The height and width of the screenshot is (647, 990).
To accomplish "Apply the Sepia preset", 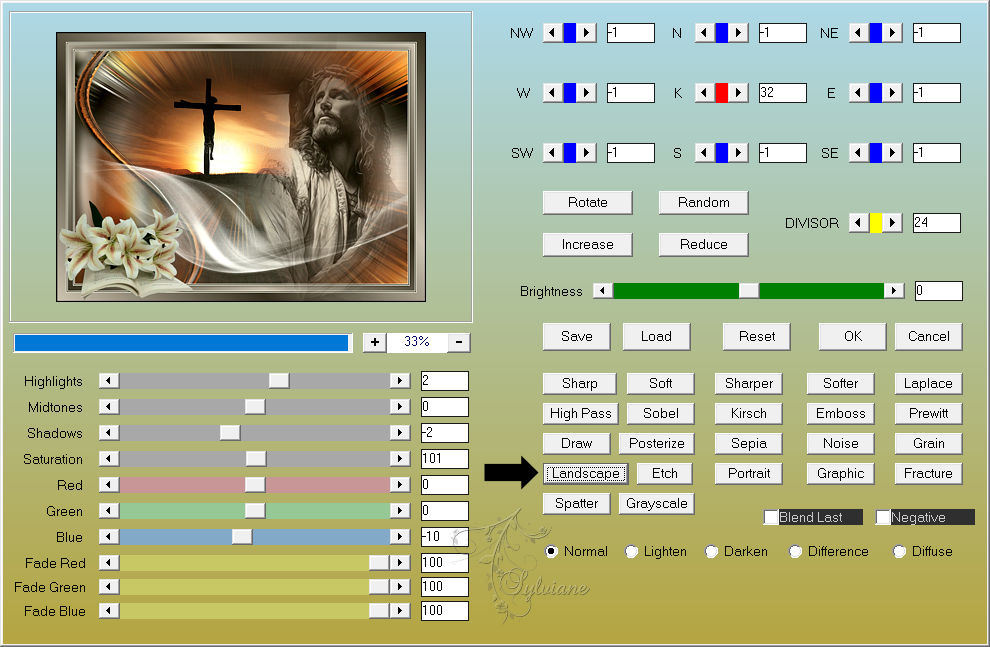I will pos(749,443).
